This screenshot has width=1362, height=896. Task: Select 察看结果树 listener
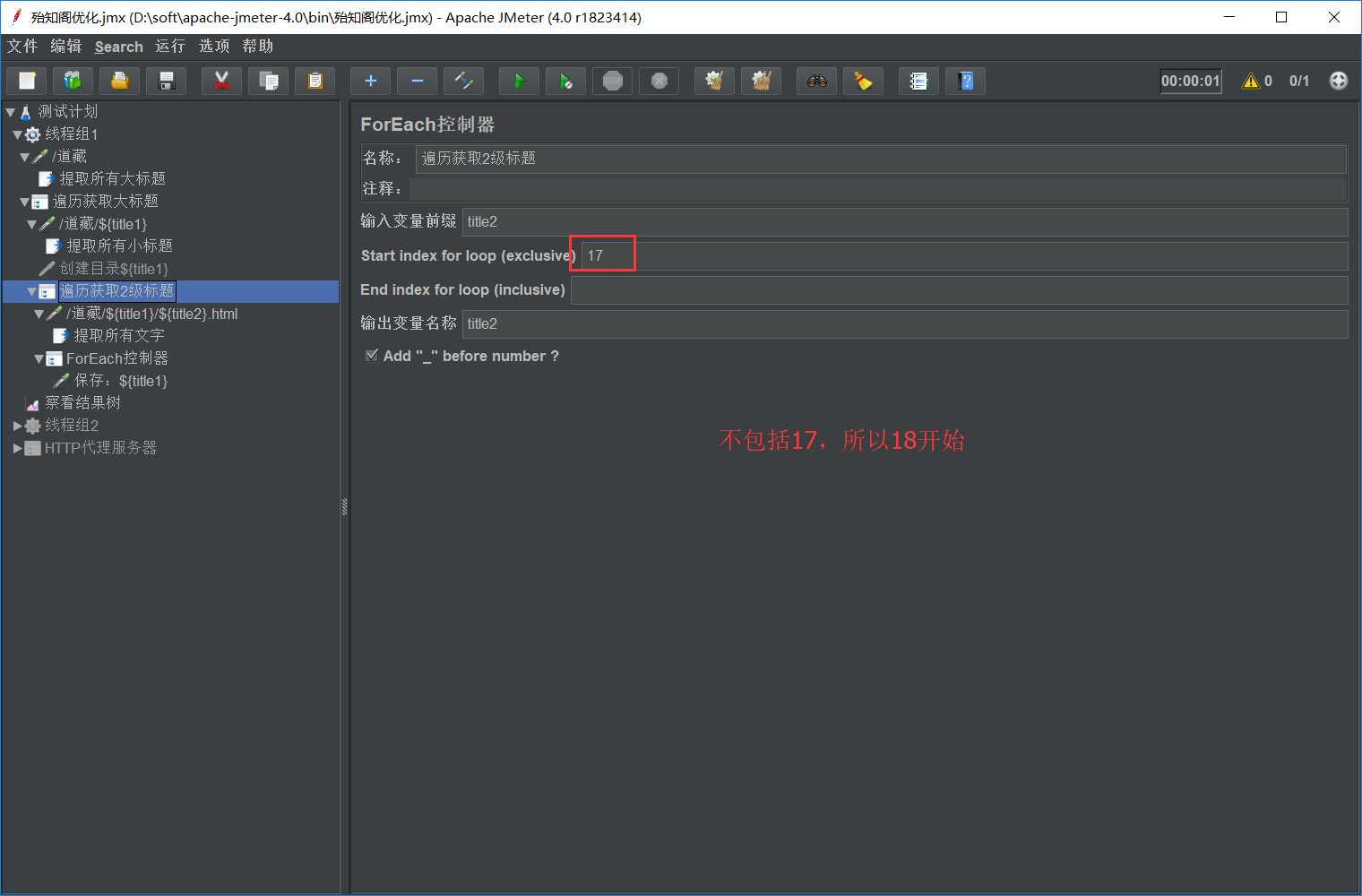point(82,403)
